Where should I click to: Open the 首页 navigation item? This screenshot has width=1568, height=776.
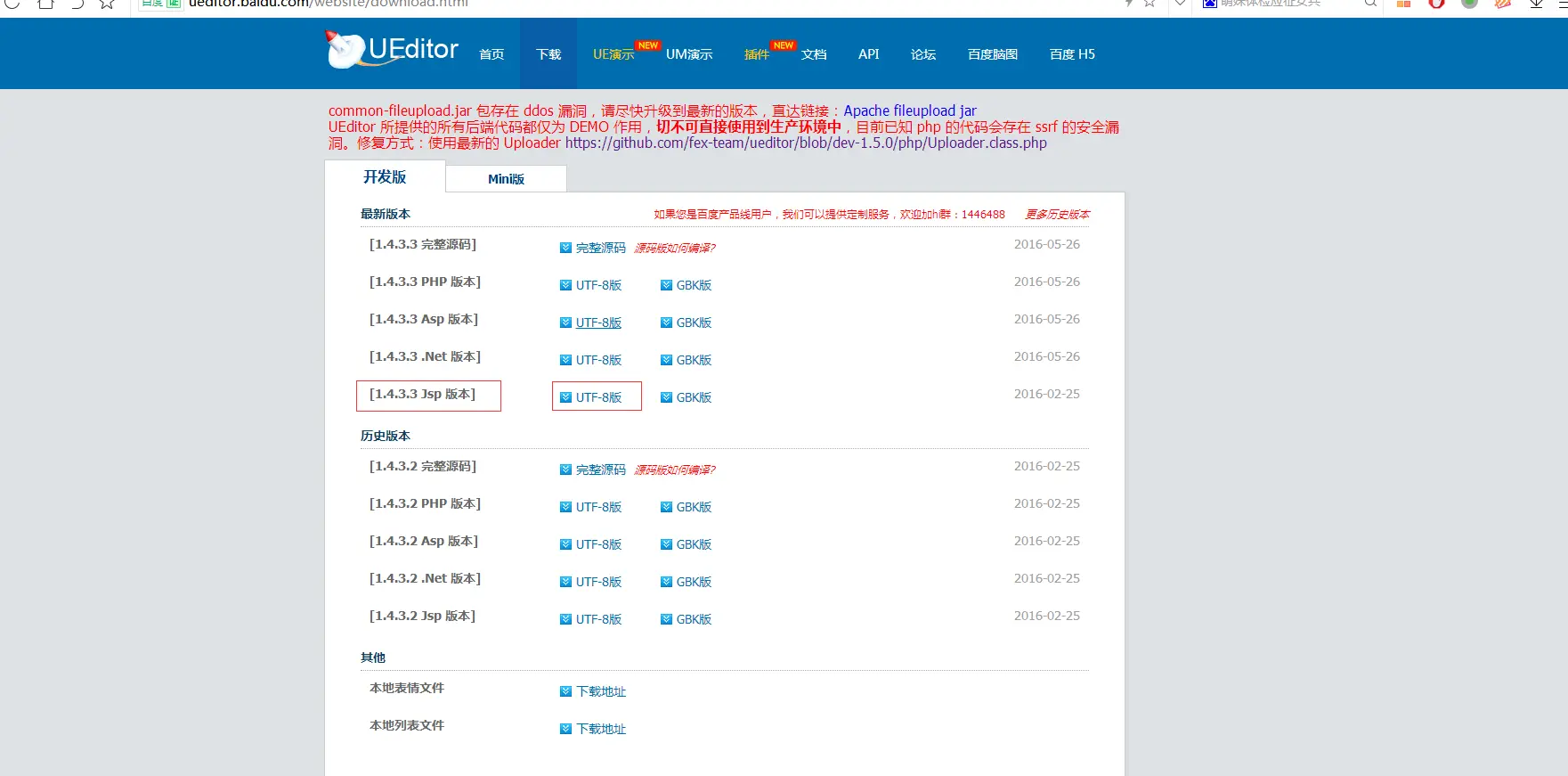492,54
